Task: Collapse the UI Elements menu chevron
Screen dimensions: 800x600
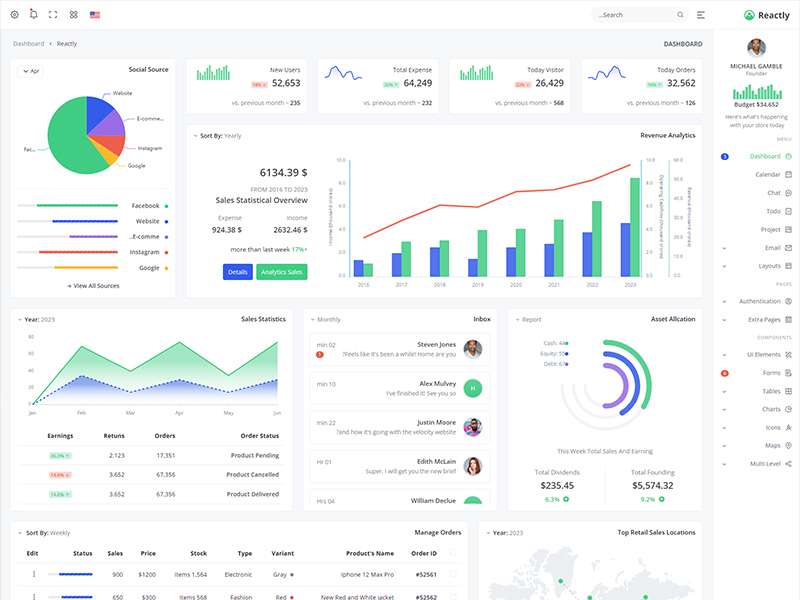Action: click(723, 353)
